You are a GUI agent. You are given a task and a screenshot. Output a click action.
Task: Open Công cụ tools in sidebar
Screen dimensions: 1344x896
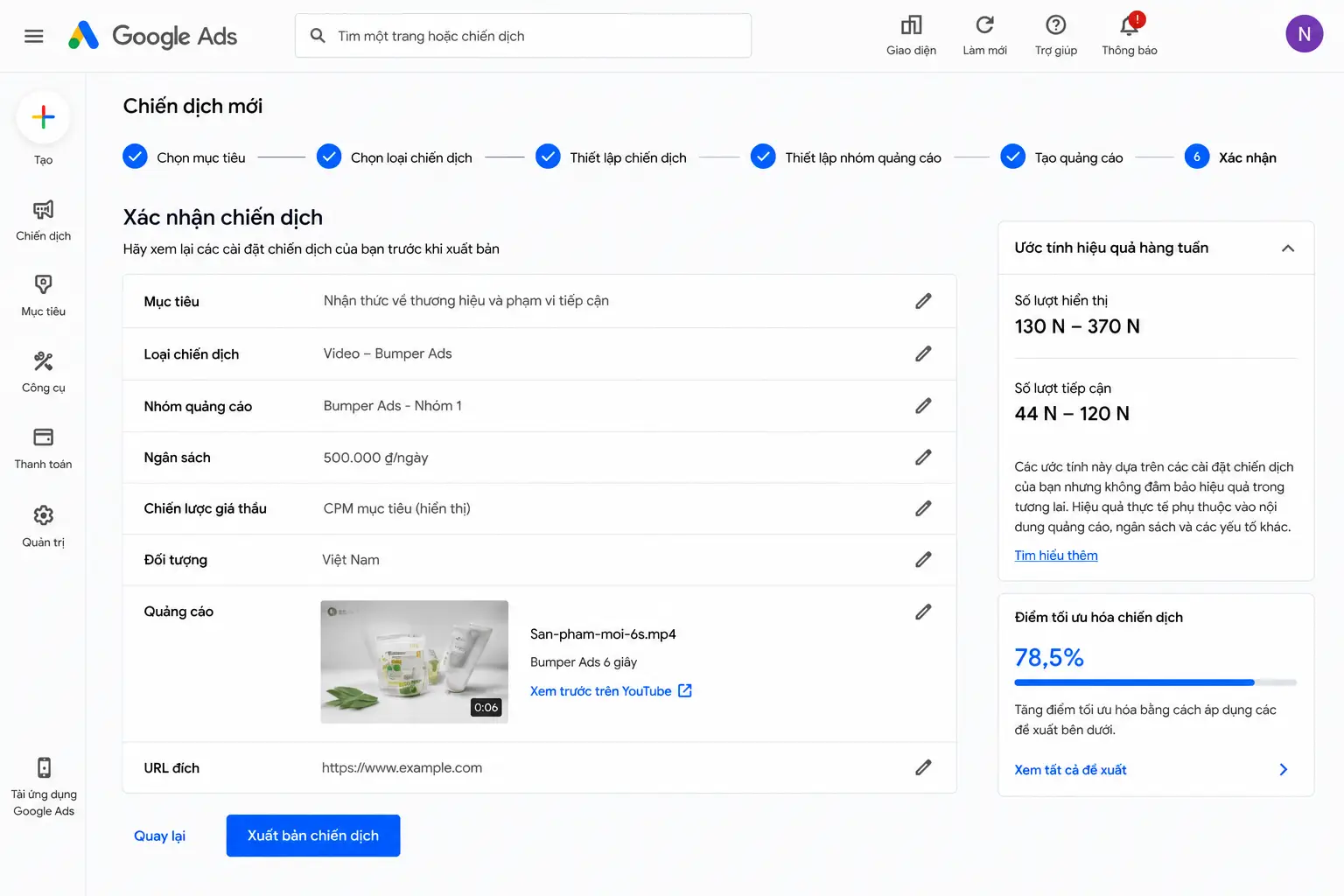pos(44,372)
